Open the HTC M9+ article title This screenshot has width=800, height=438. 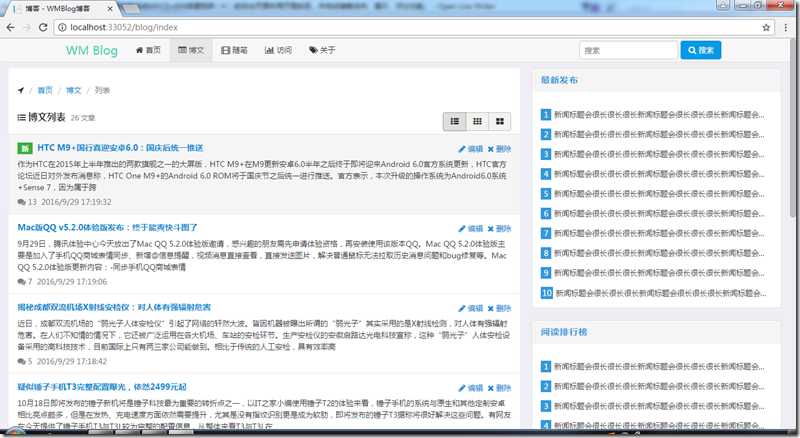pos(120,148)
